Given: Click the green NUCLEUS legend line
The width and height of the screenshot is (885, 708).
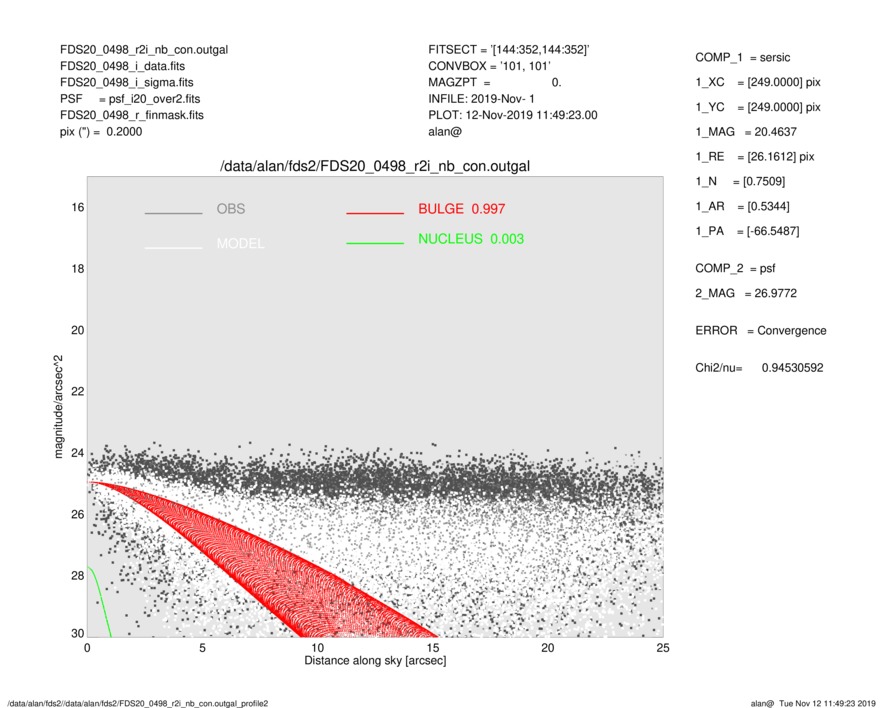Looking at the screenshot, I should [374, 243].
